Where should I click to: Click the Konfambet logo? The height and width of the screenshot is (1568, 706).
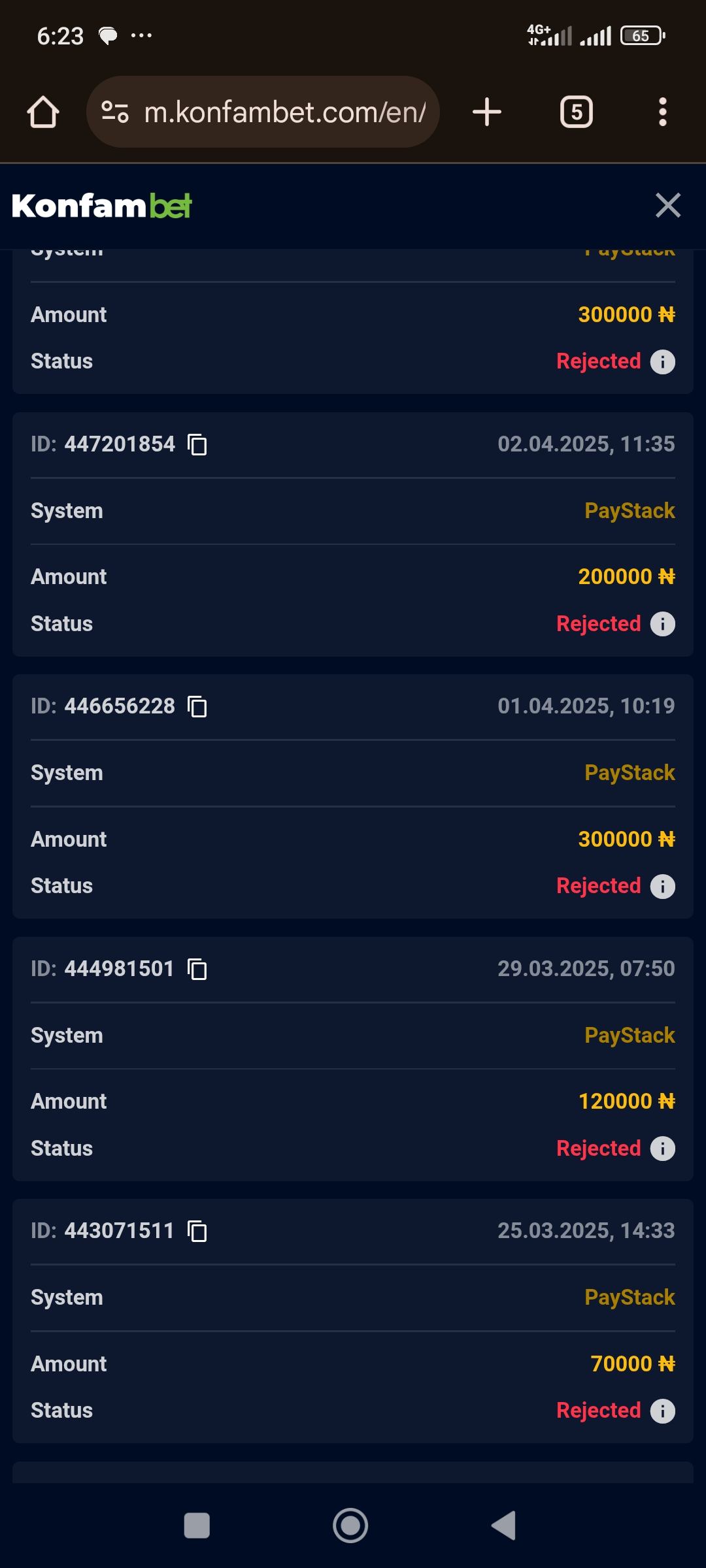(x=102, y=206)
